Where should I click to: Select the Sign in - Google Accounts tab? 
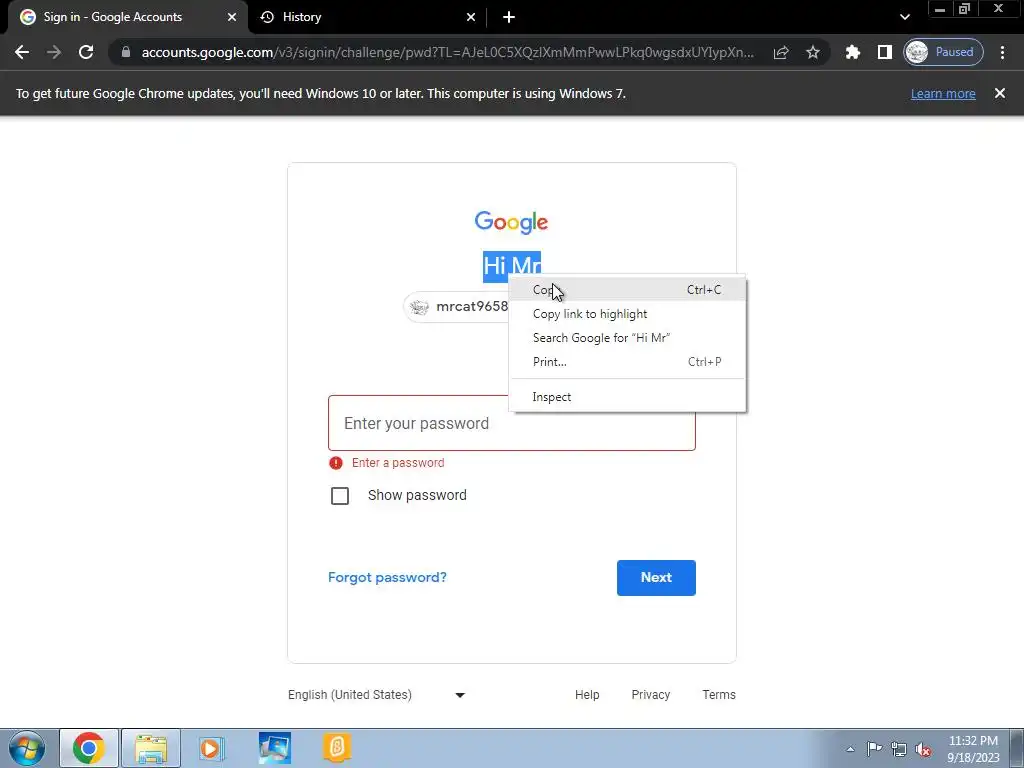[127, 17]
